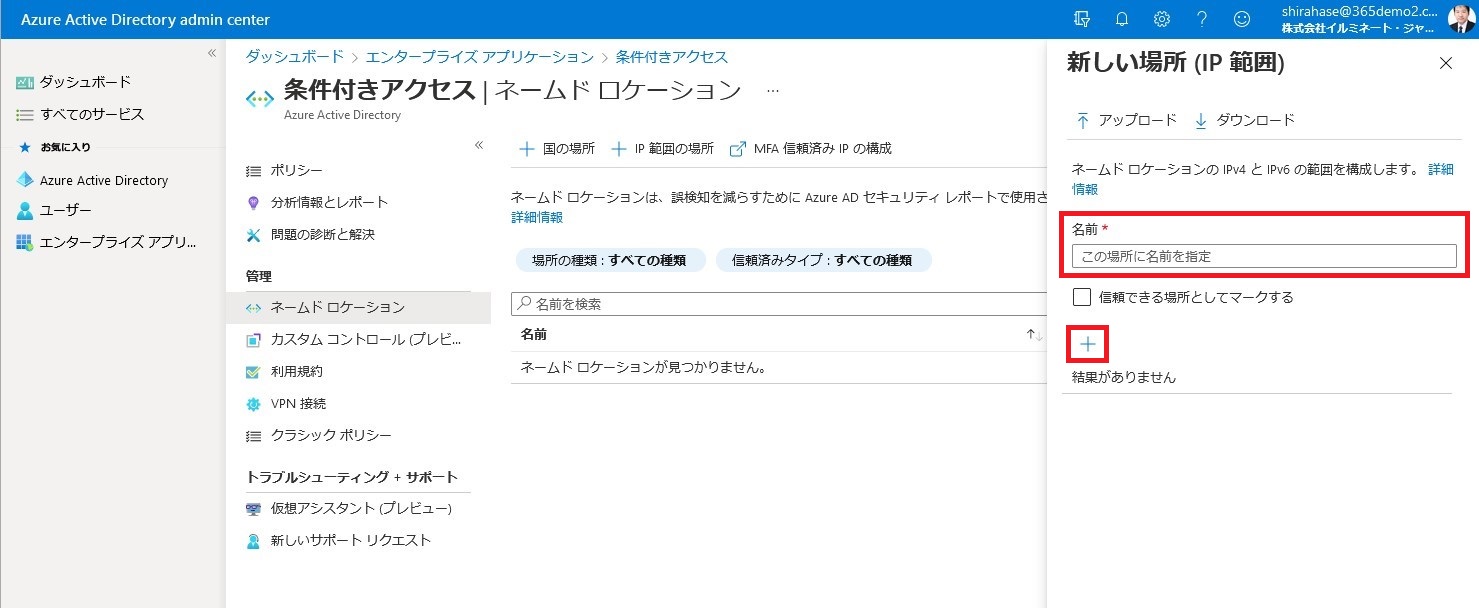Sort by 名前 column header

[x=534, y=335]
